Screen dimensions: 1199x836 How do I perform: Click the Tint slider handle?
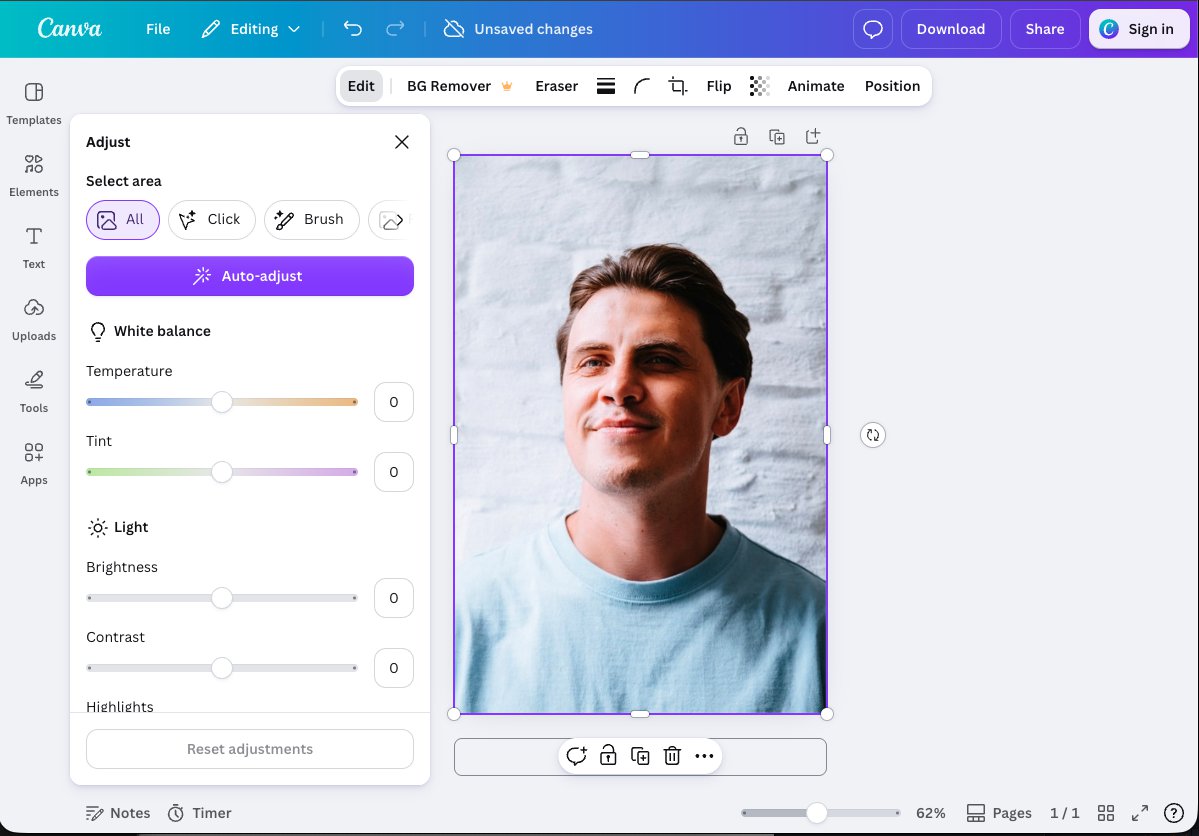(x=222, y=472)
